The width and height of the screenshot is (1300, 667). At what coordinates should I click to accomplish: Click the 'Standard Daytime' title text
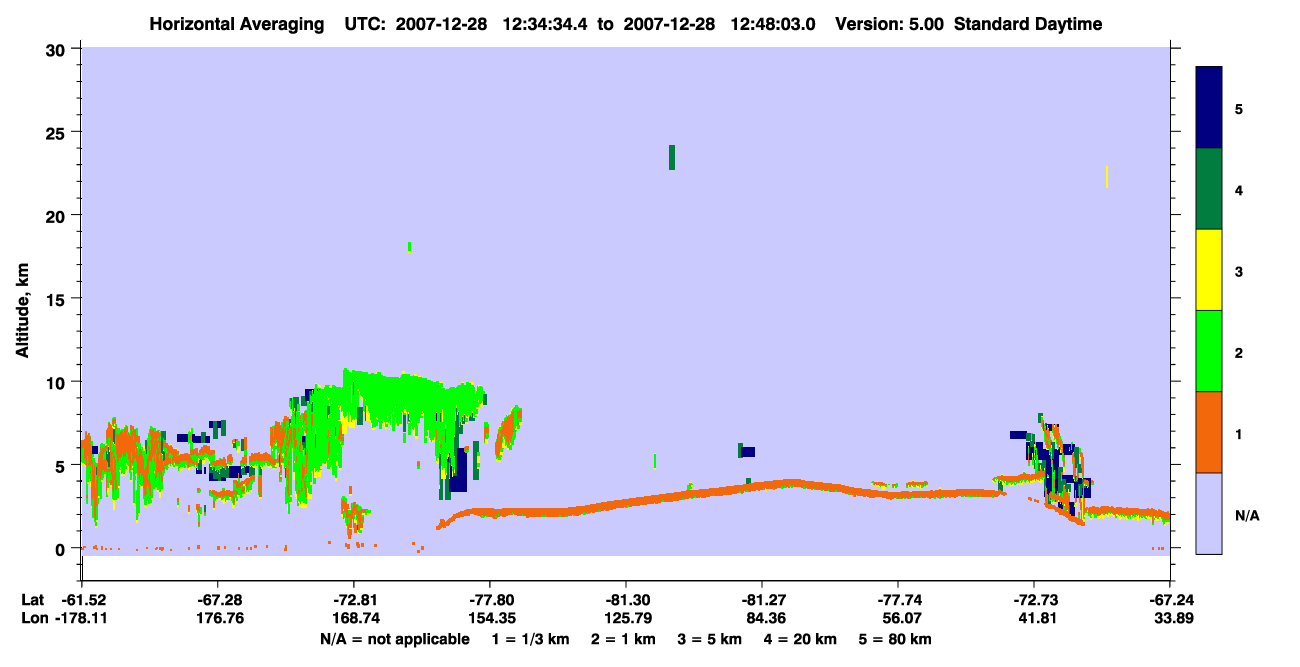coord(1028,24)
